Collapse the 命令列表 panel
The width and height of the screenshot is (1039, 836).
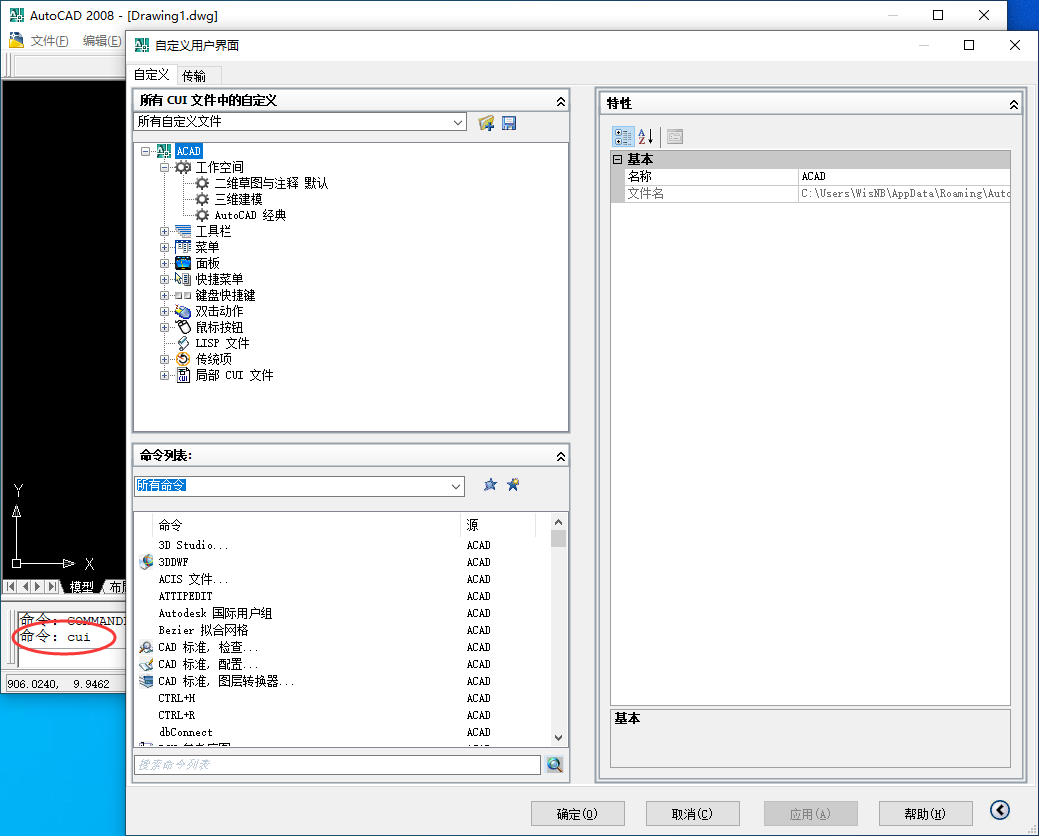(x=561, y=456)
